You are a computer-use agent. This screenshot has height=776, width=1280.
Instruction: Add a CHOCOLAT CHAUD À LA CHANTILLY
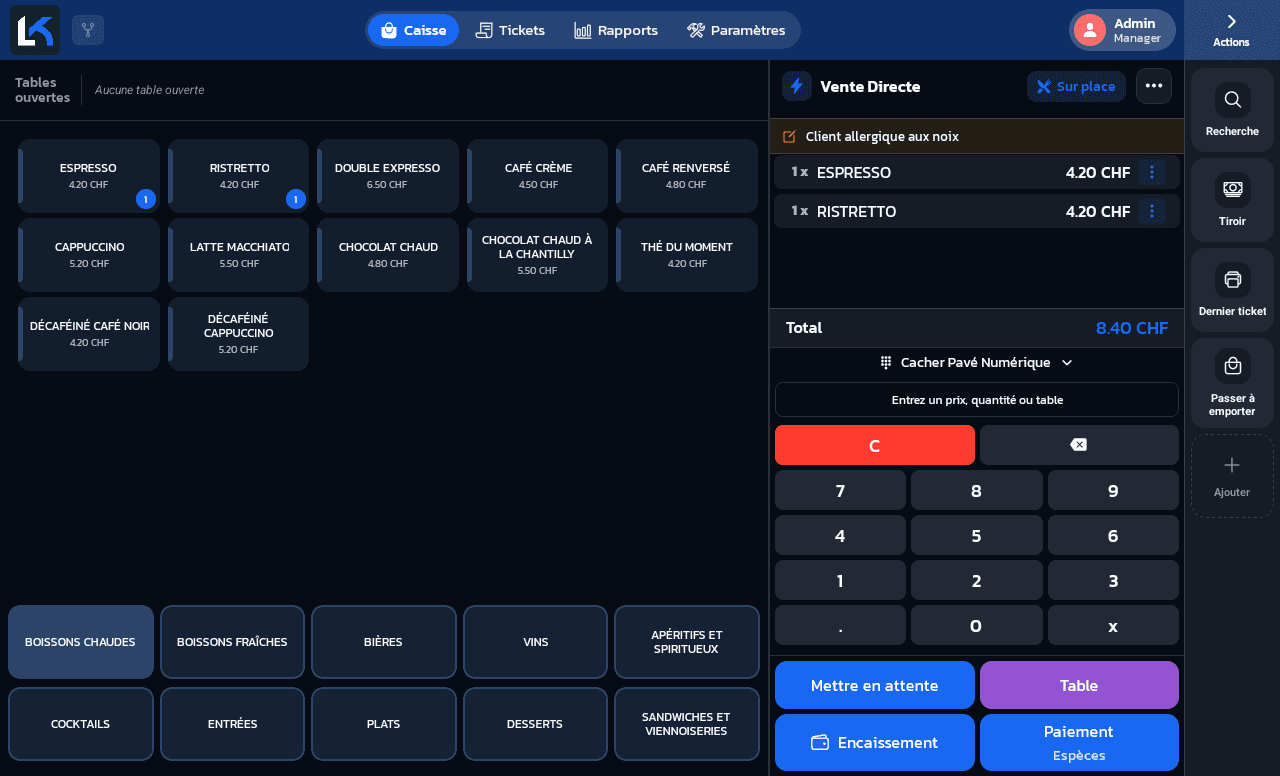point(538,255)
